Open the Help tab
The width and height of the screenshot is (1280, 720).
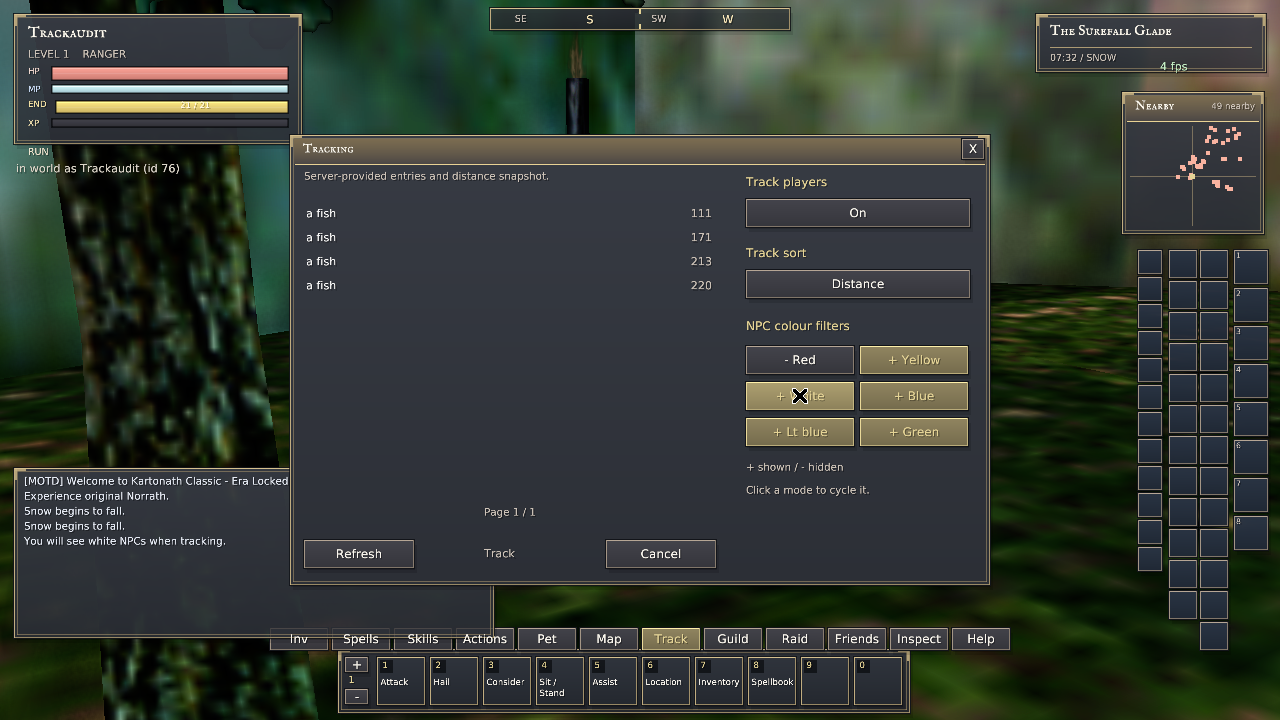[x=981, y=639]
